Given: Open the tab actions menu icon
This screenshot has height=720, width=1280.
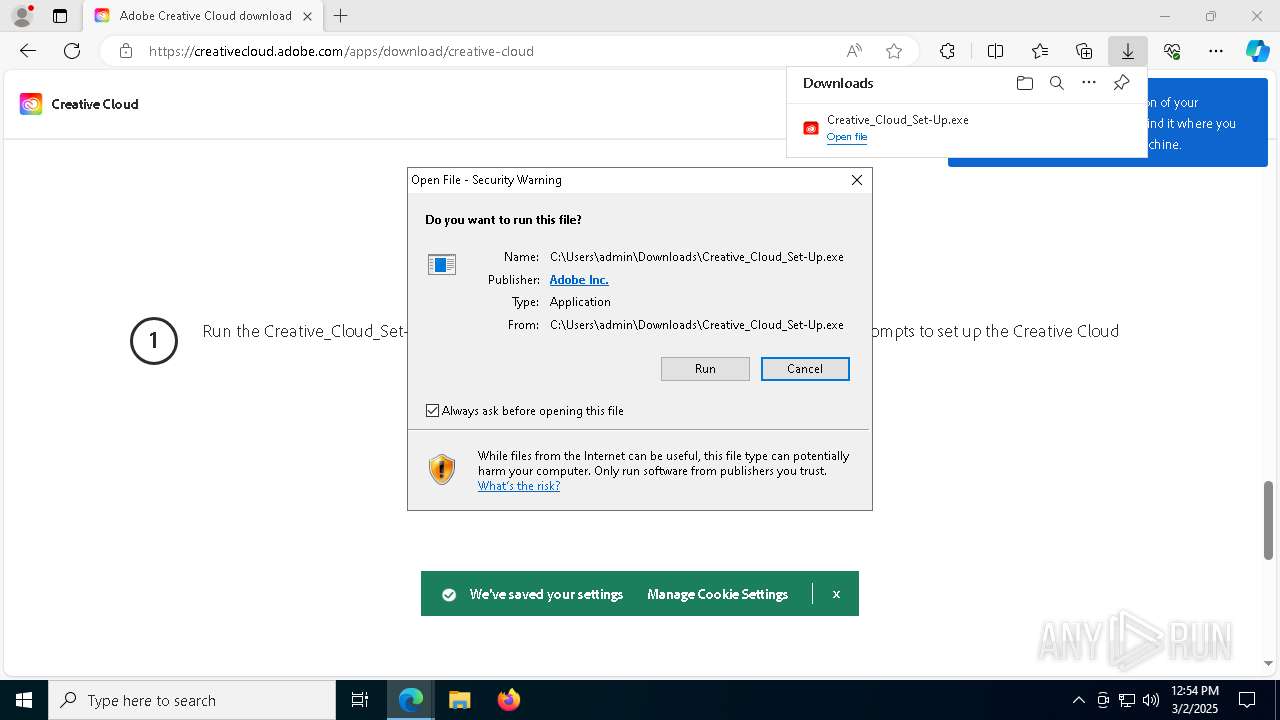Looking at the screenshot, I should [x=60, y=16].
